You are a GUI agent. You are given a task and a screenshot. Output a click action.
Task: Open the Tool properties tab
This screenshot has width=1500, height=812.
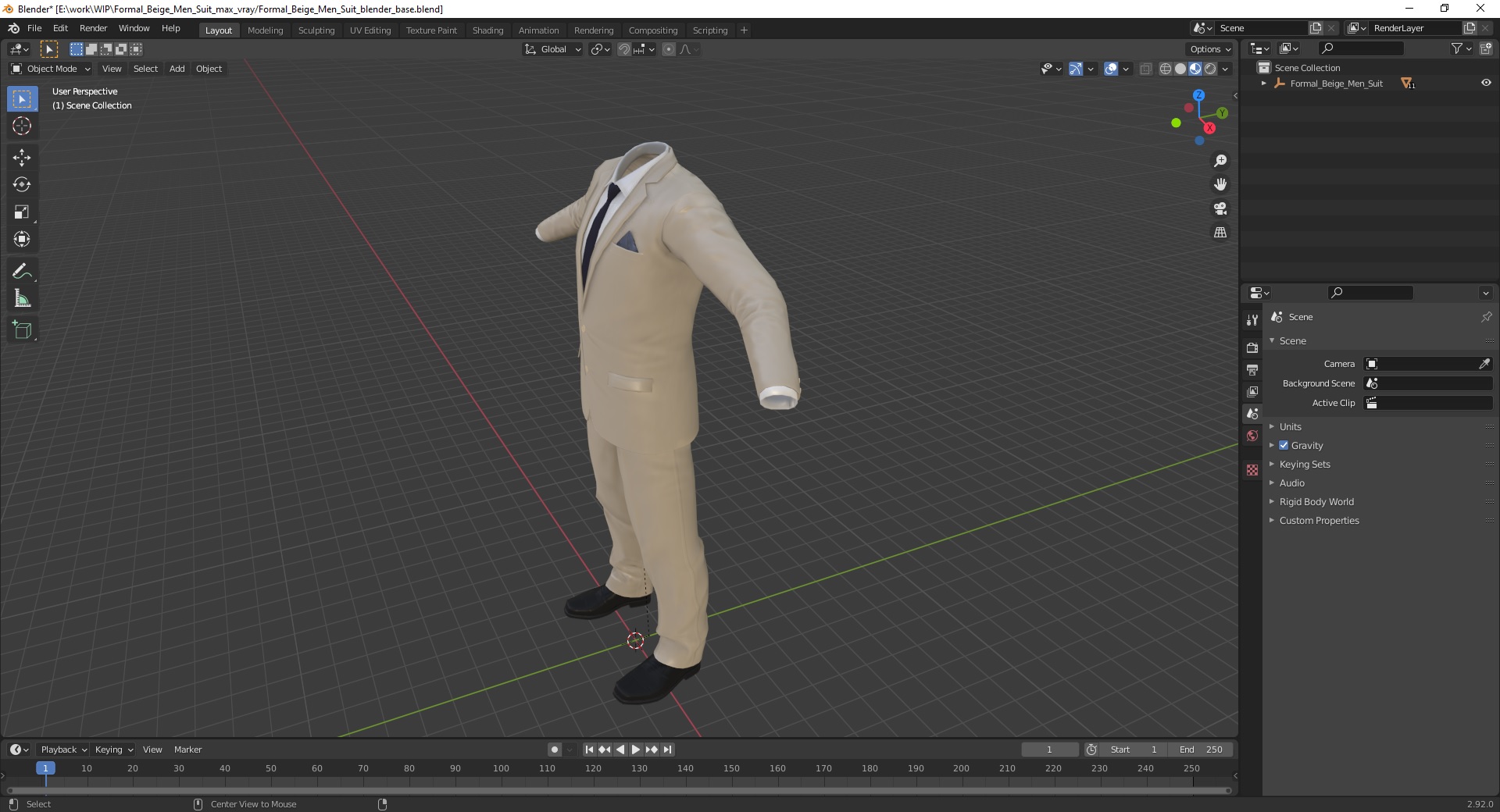click(x=1252, y=320)
